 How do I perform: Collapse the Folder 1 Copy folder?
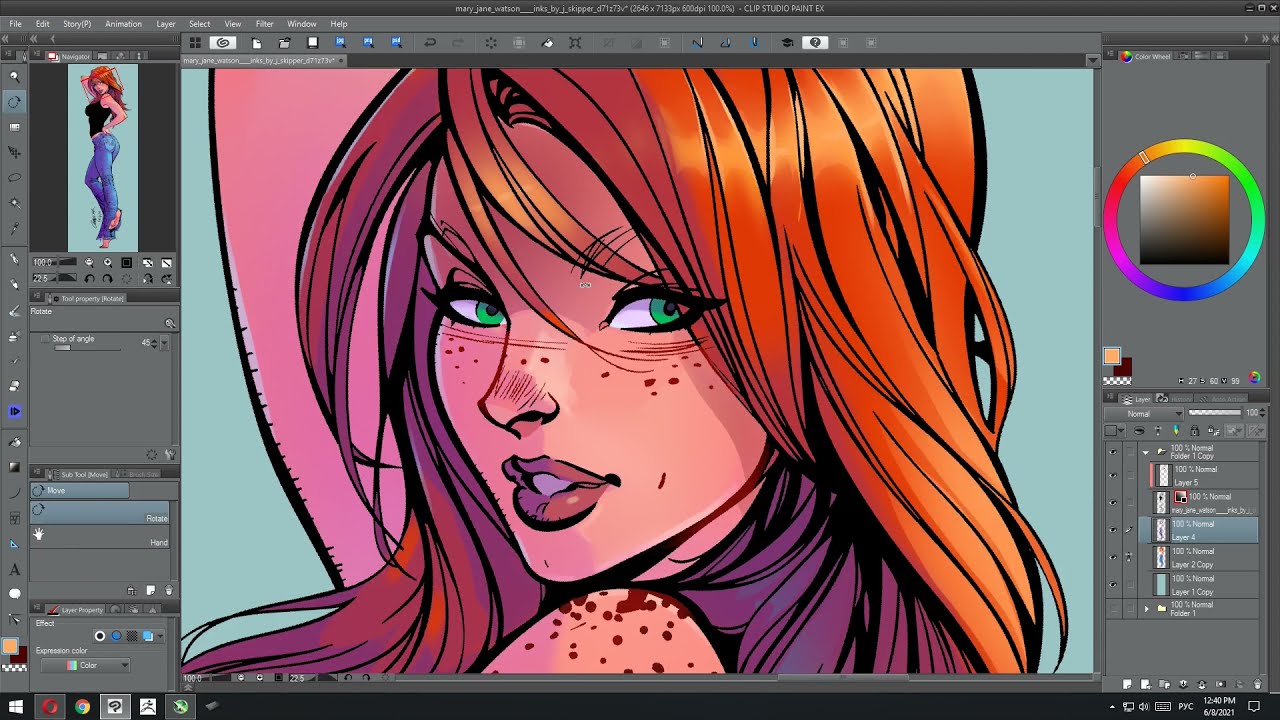(1146, 452)
